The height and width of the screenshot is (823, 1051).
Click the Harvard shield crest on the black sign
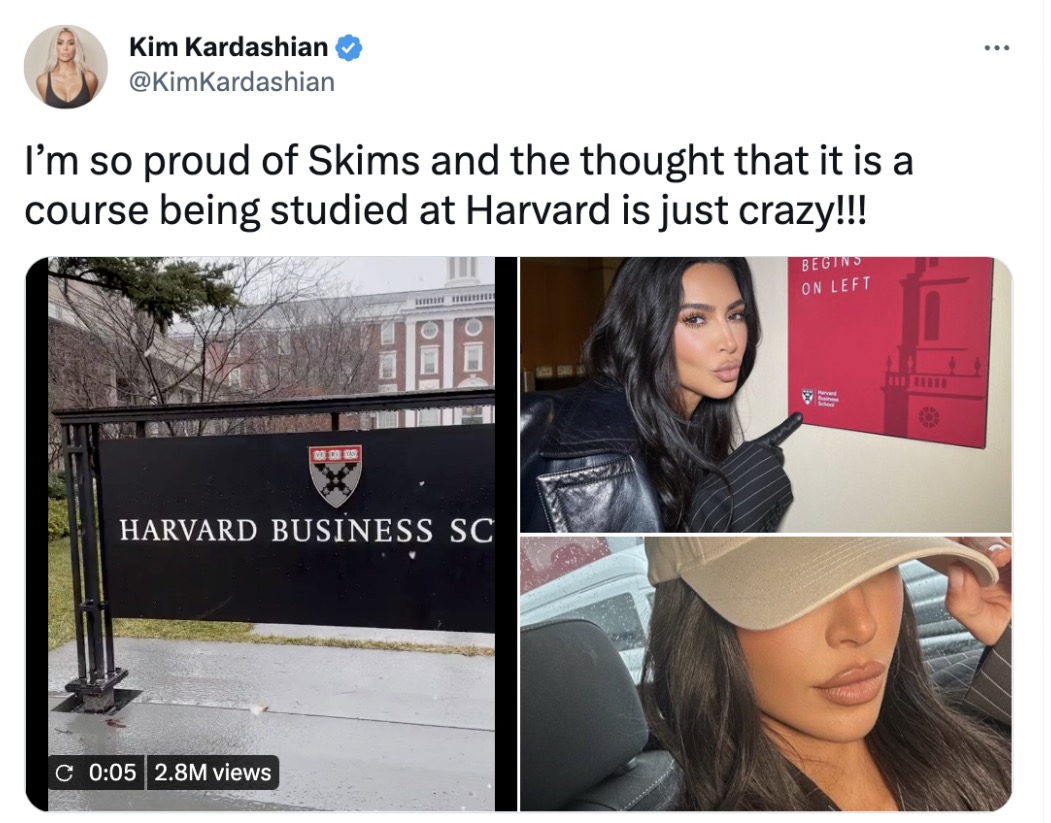(335, 476)
